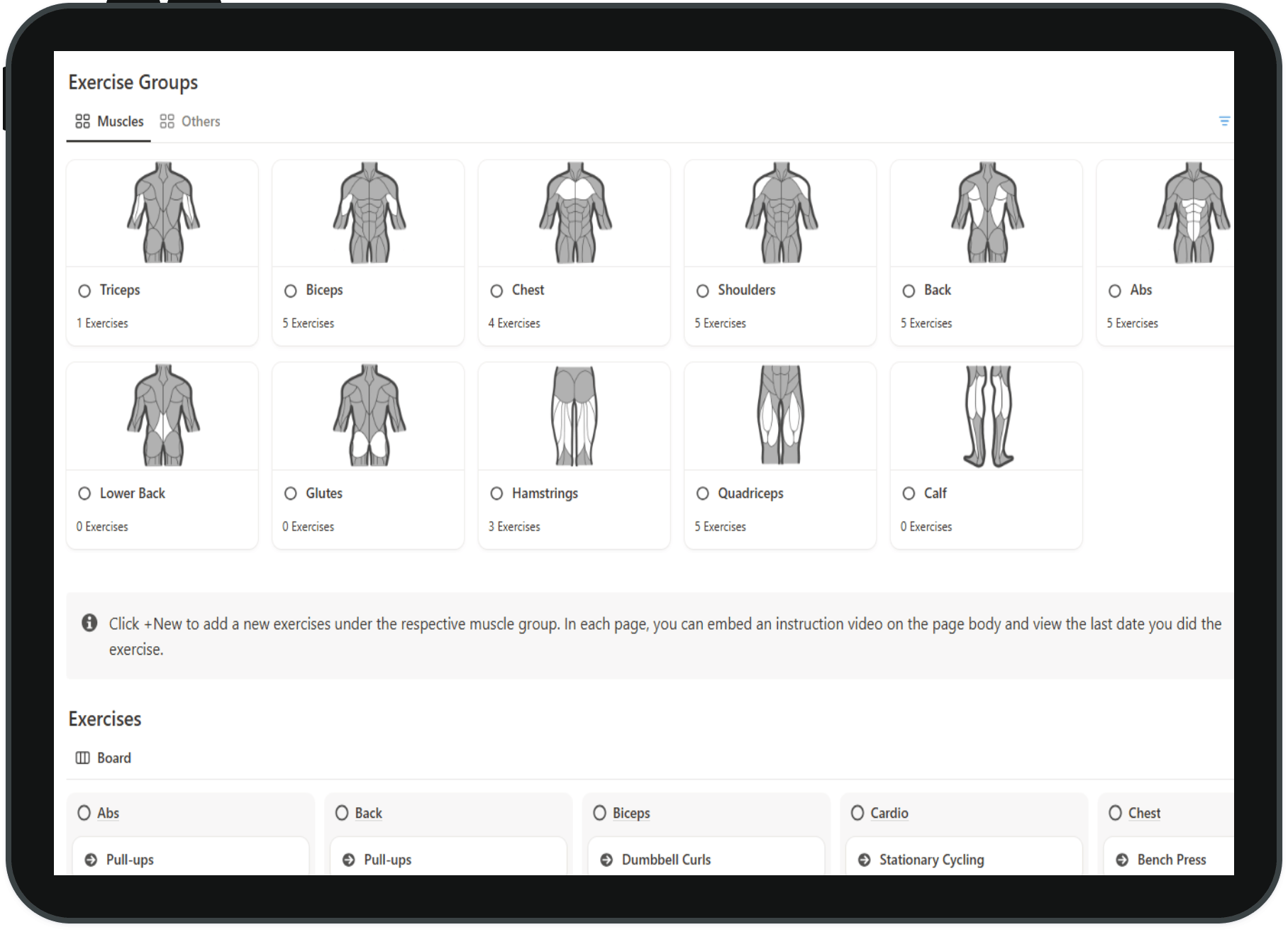
Task: Open Pull-ups card in Back column
Action: (x=448, y=857)
